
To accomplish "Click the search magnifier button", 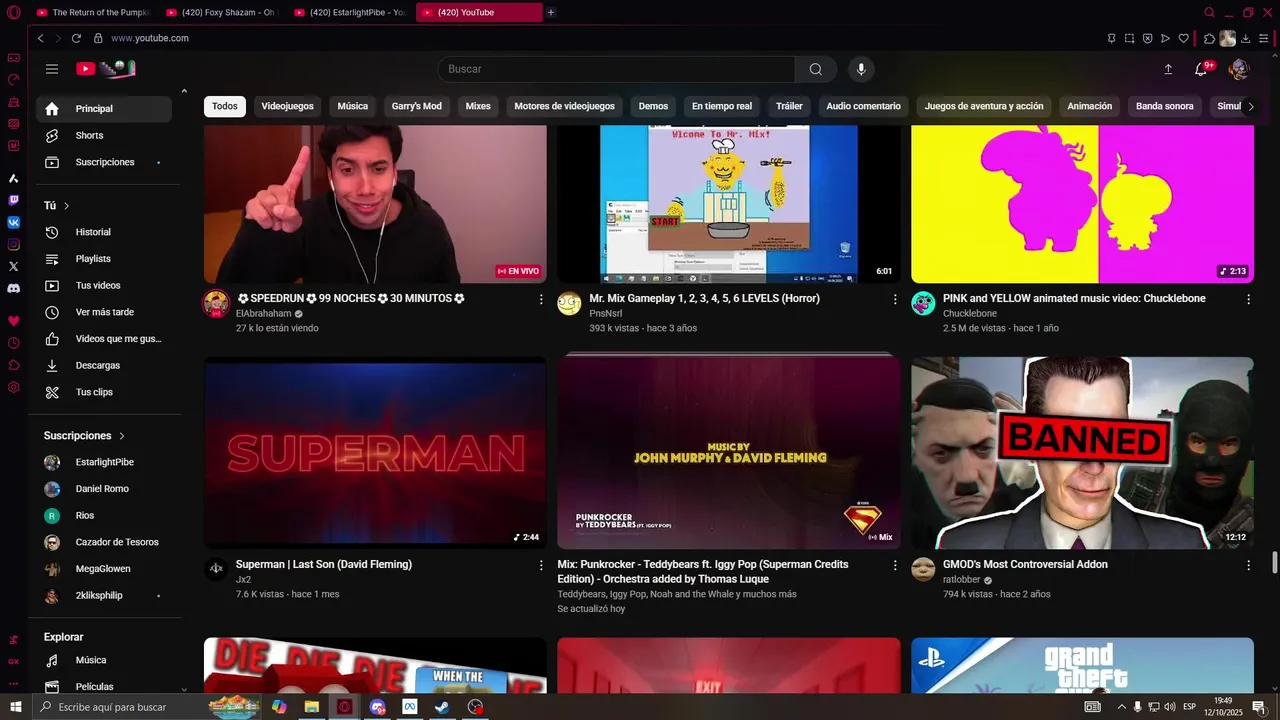I will tap(816, 69).
